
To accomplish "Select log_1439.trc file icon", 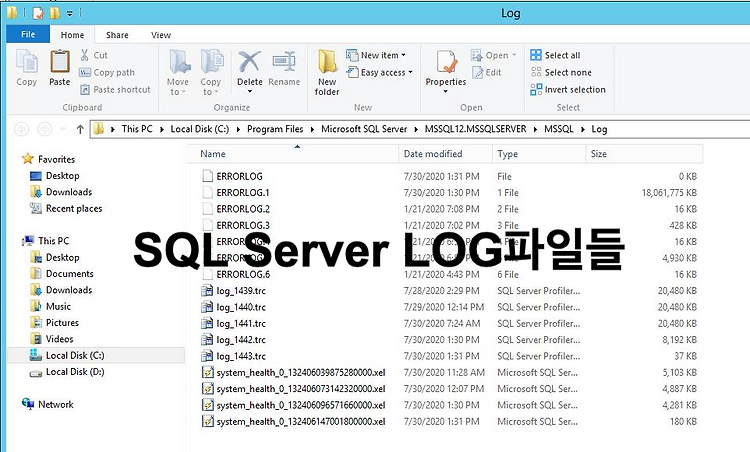I will (207, 291).
